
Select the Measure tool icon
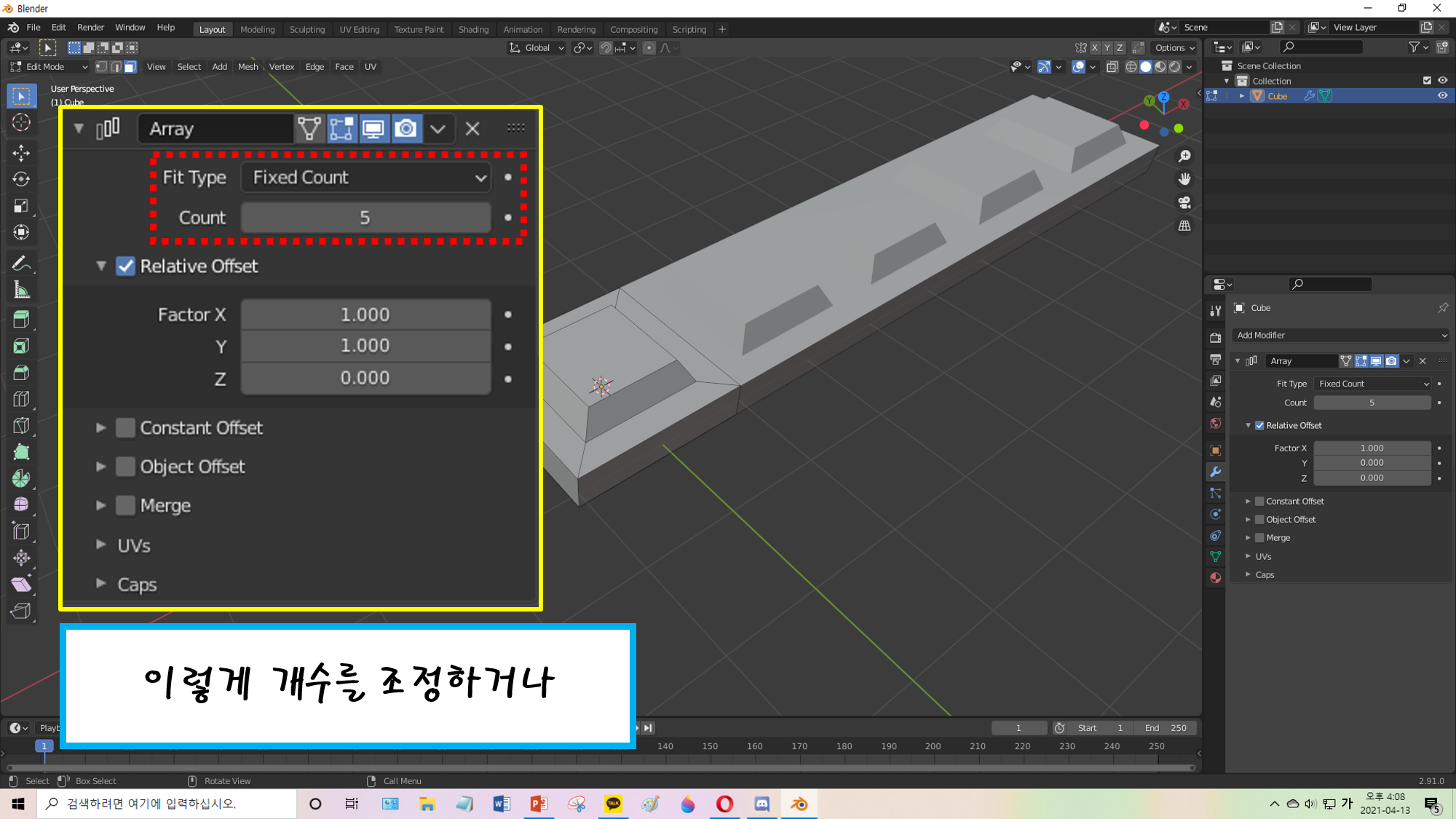point(21,290)
